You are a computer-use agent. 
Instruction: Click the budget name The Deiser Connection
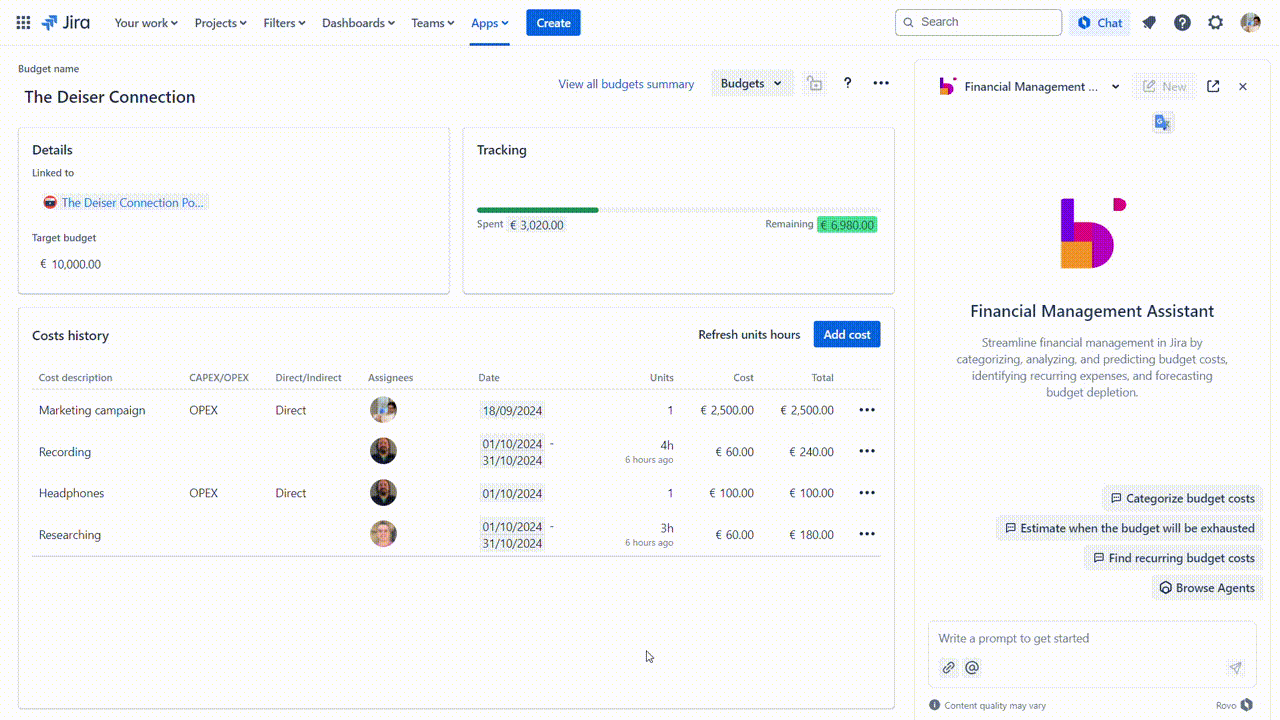click(110, 97)
